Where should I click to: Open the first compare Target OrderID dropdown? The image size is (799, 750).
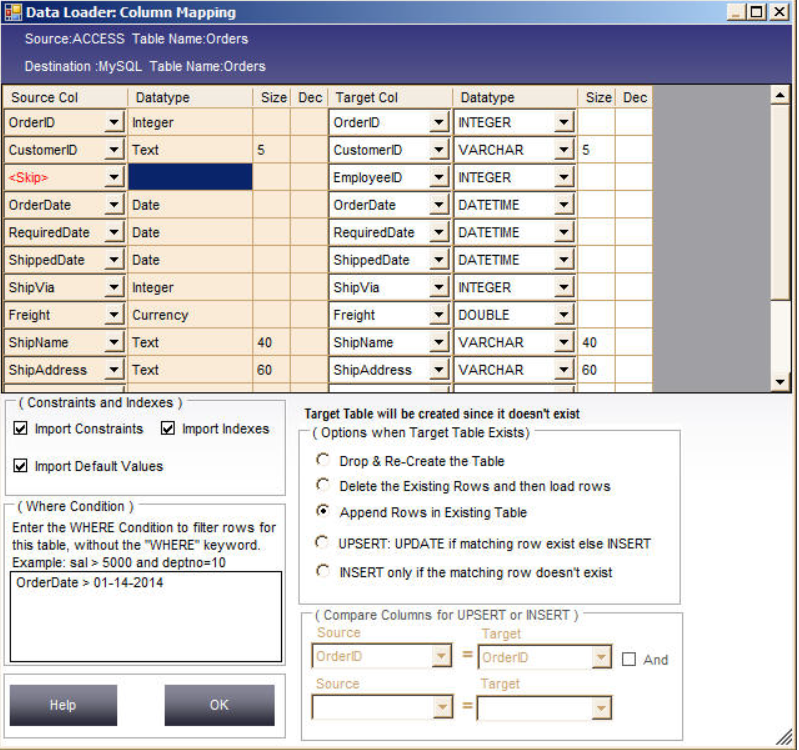[x=602, y=657]
